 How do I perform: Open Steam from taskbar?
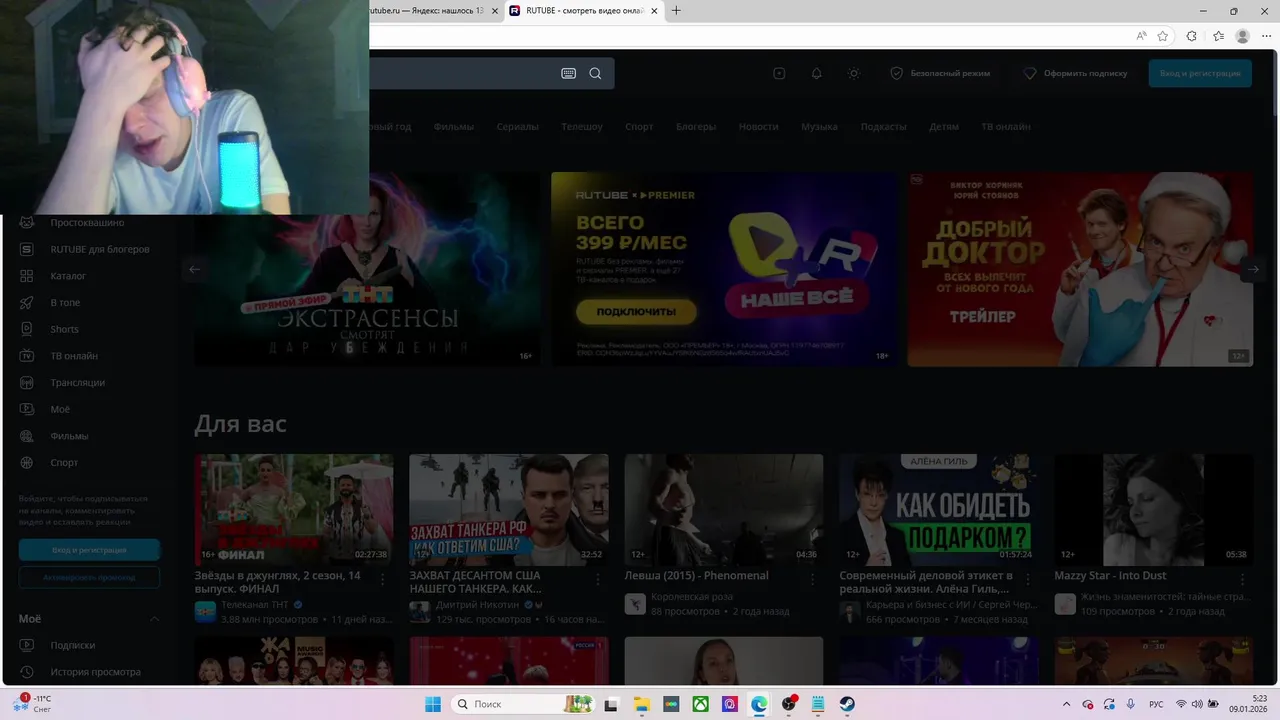[x=847, y=704]
